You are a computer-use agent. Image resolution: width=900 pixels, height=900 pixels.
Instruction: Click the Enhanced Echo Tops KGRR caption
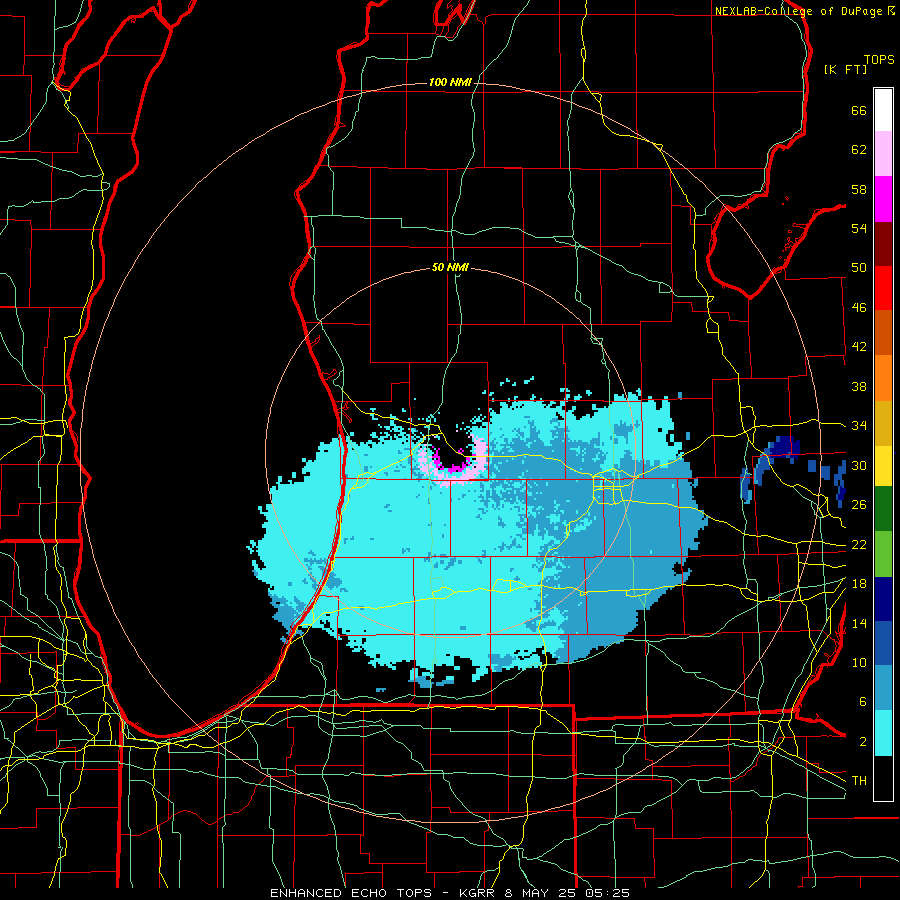(450, 893)
